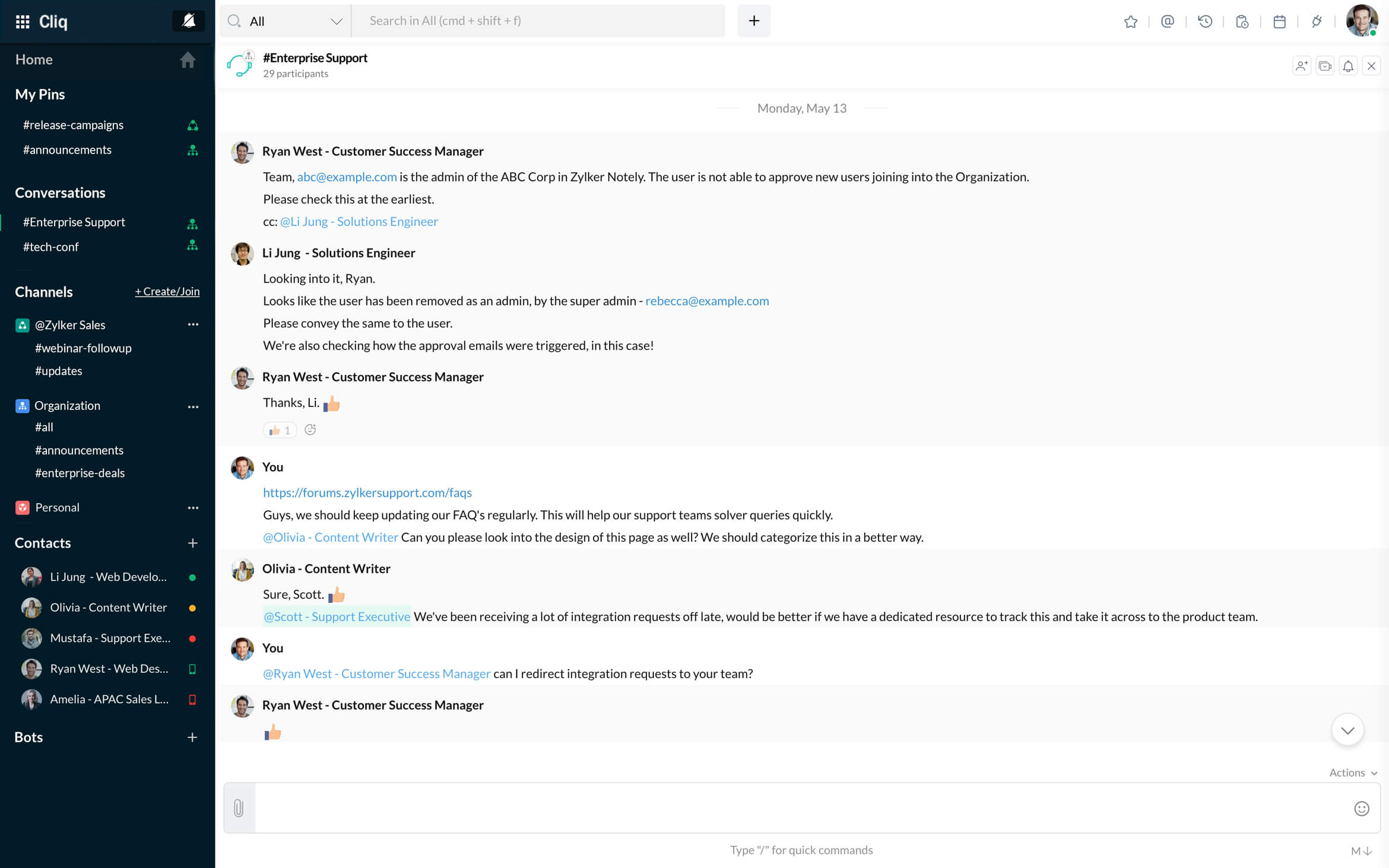Open the reminders clipboard-clock icon
This screenshot has height=868, width=1389.
[x=1242, y=21]
